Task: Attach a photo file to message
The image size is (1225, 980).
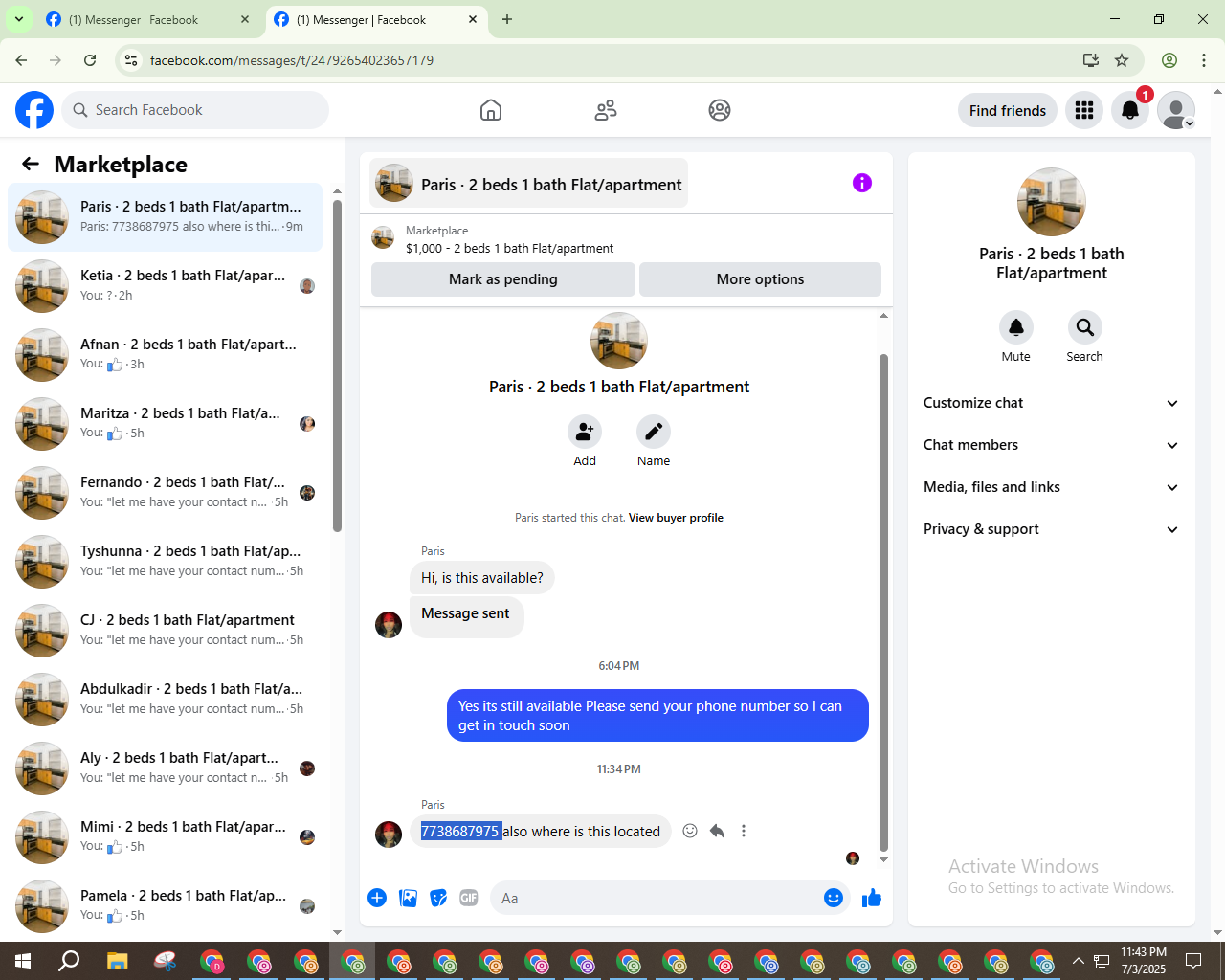Action: (x=408, y=898)
